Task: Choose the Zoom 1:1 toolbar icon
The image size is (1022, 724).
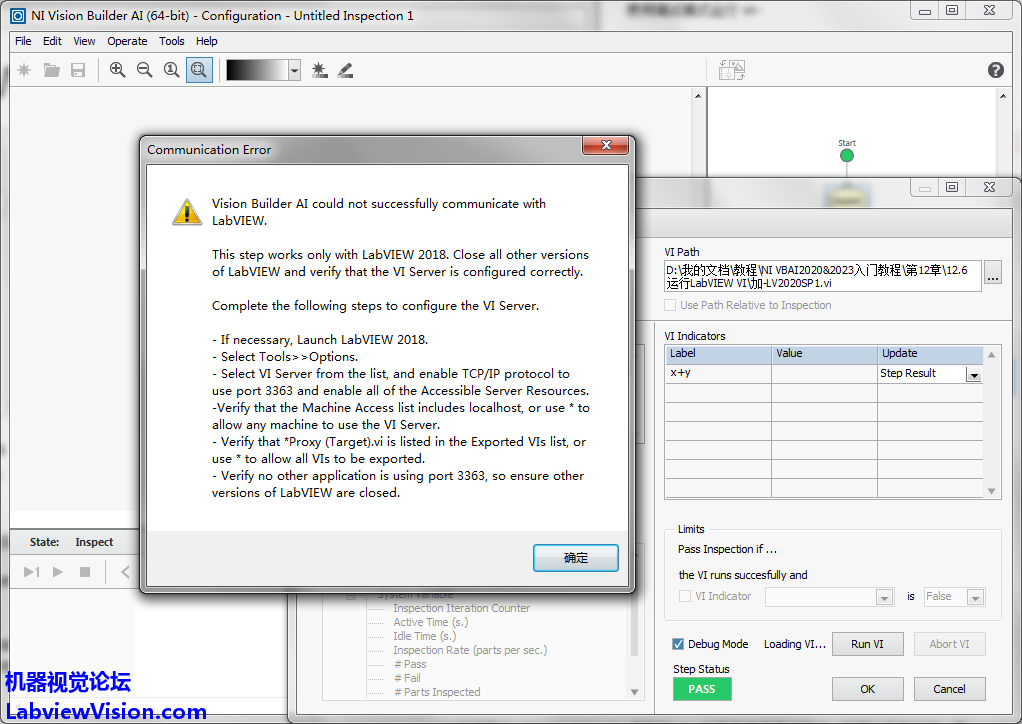Action: [171, 70]
